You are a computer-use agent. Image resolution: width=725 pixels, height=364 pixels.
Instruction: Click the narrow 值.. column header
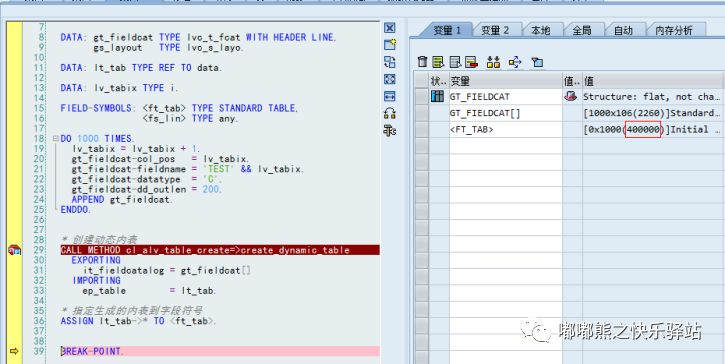pyautogui.click(x=572, y=81)
